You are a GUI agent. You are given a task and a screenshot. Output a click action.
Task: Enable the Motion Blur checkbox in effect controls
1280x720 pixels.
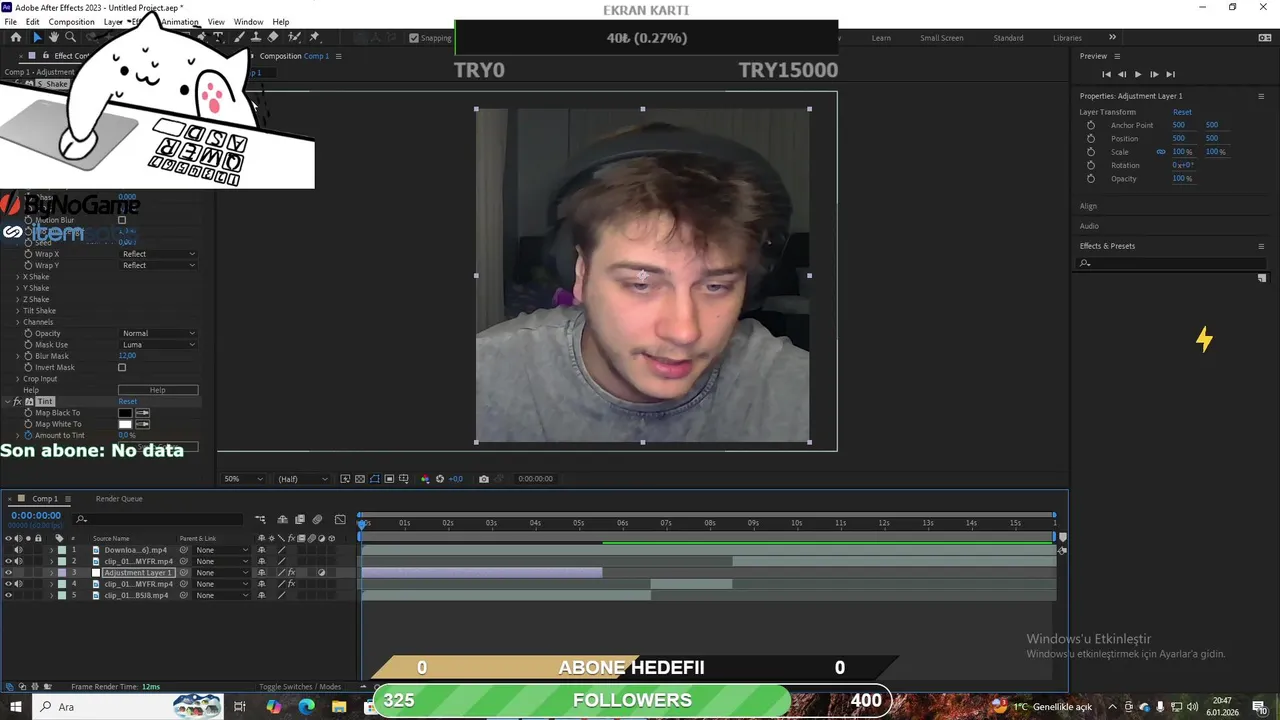(122, 220)
